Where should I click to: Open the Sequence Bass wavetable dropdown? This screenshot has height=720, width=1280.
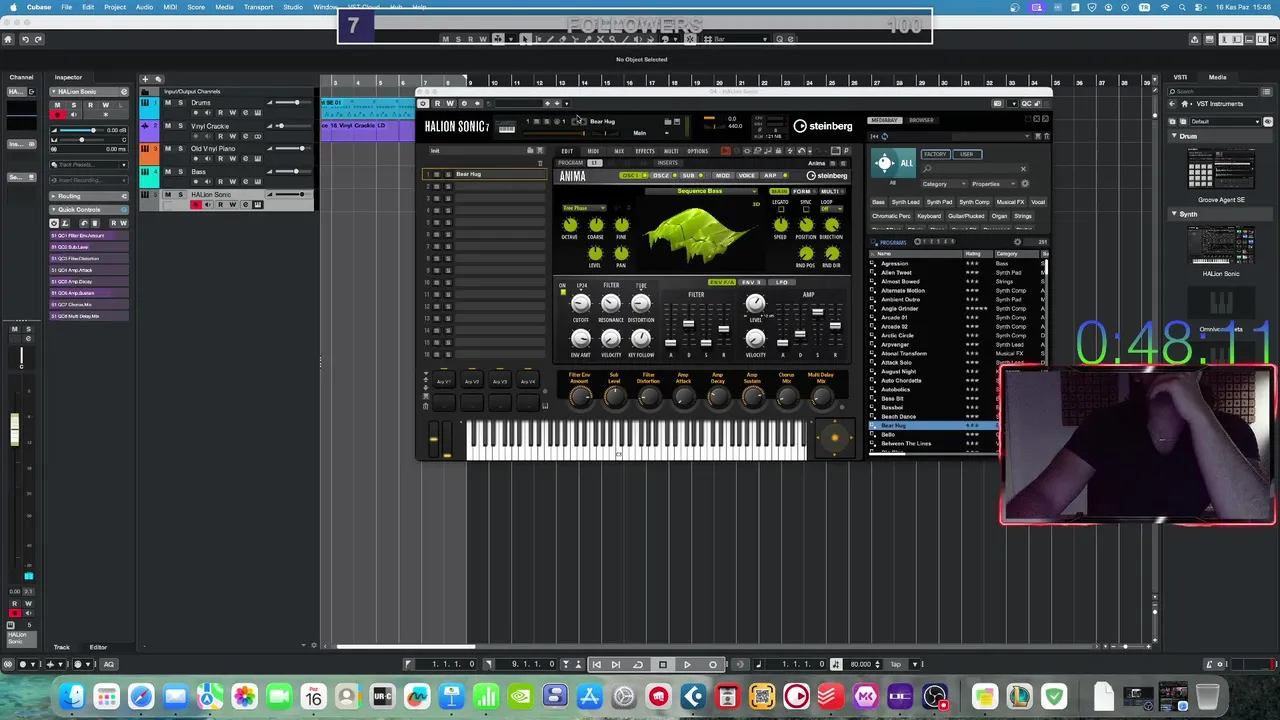701,191
